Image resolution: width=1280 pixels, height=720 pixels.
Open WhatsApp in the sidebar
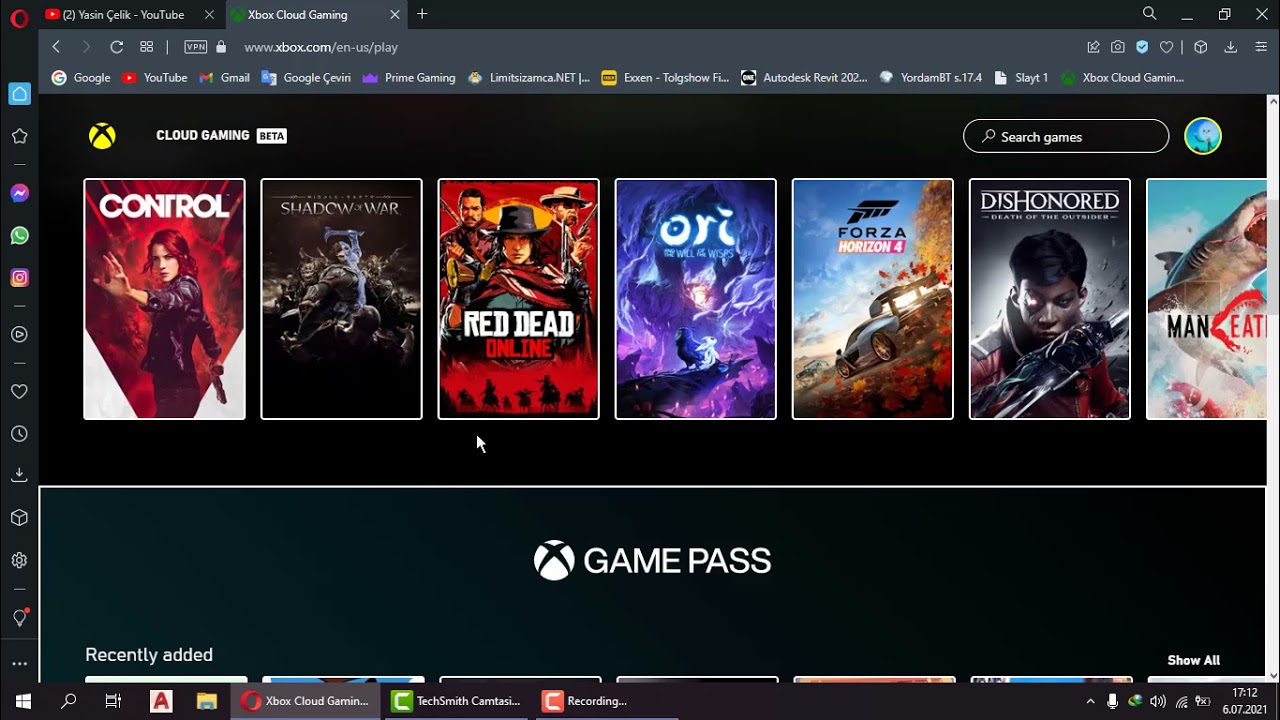click(19, 235)
